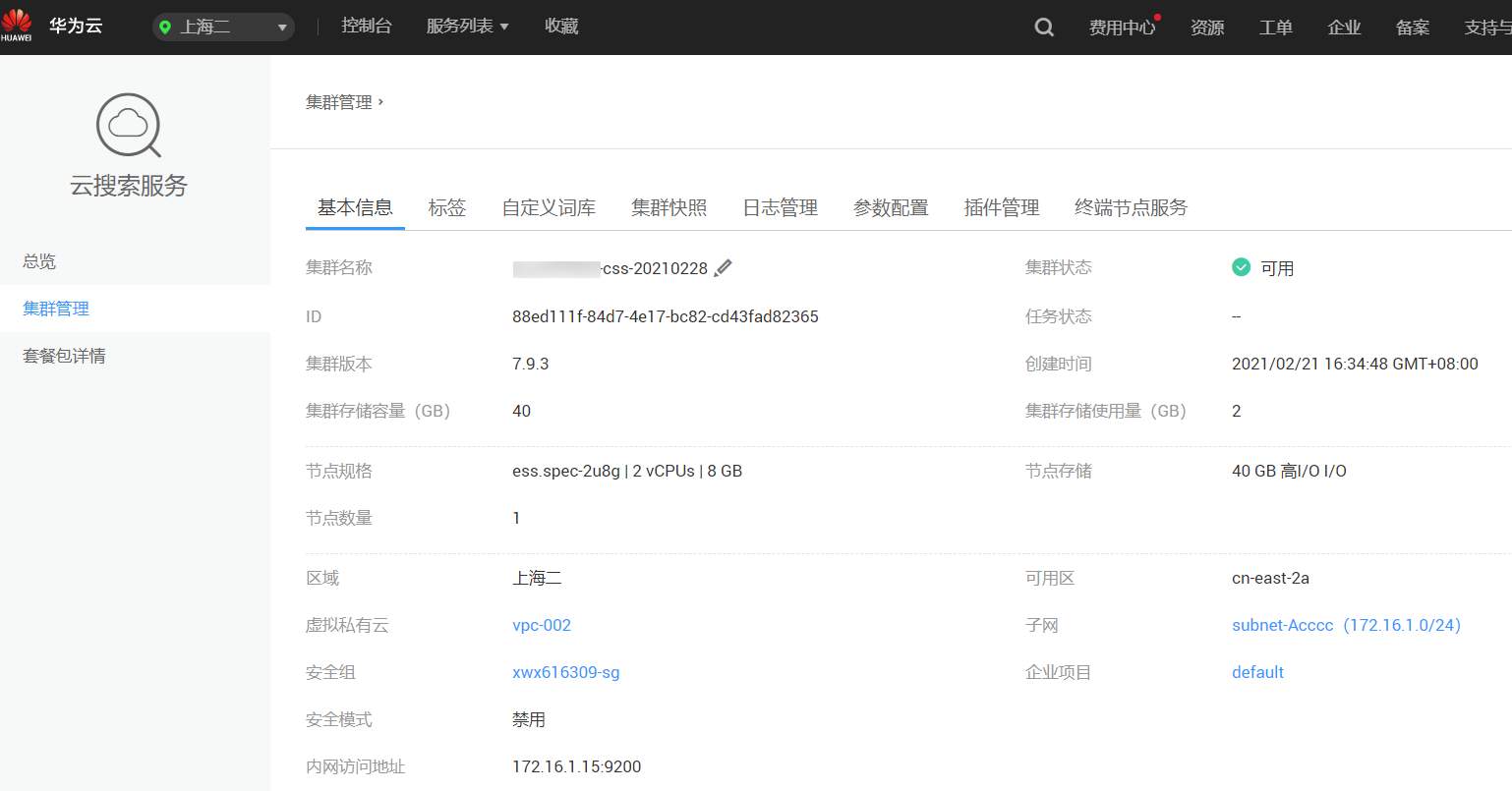1512x791 pixels.
Task: Click intranet address 172.16.1.15:9200
Action: 577,766
